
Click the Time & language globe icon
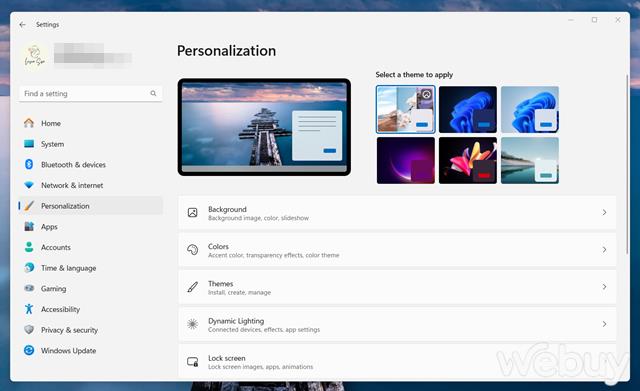coord(29,268)
